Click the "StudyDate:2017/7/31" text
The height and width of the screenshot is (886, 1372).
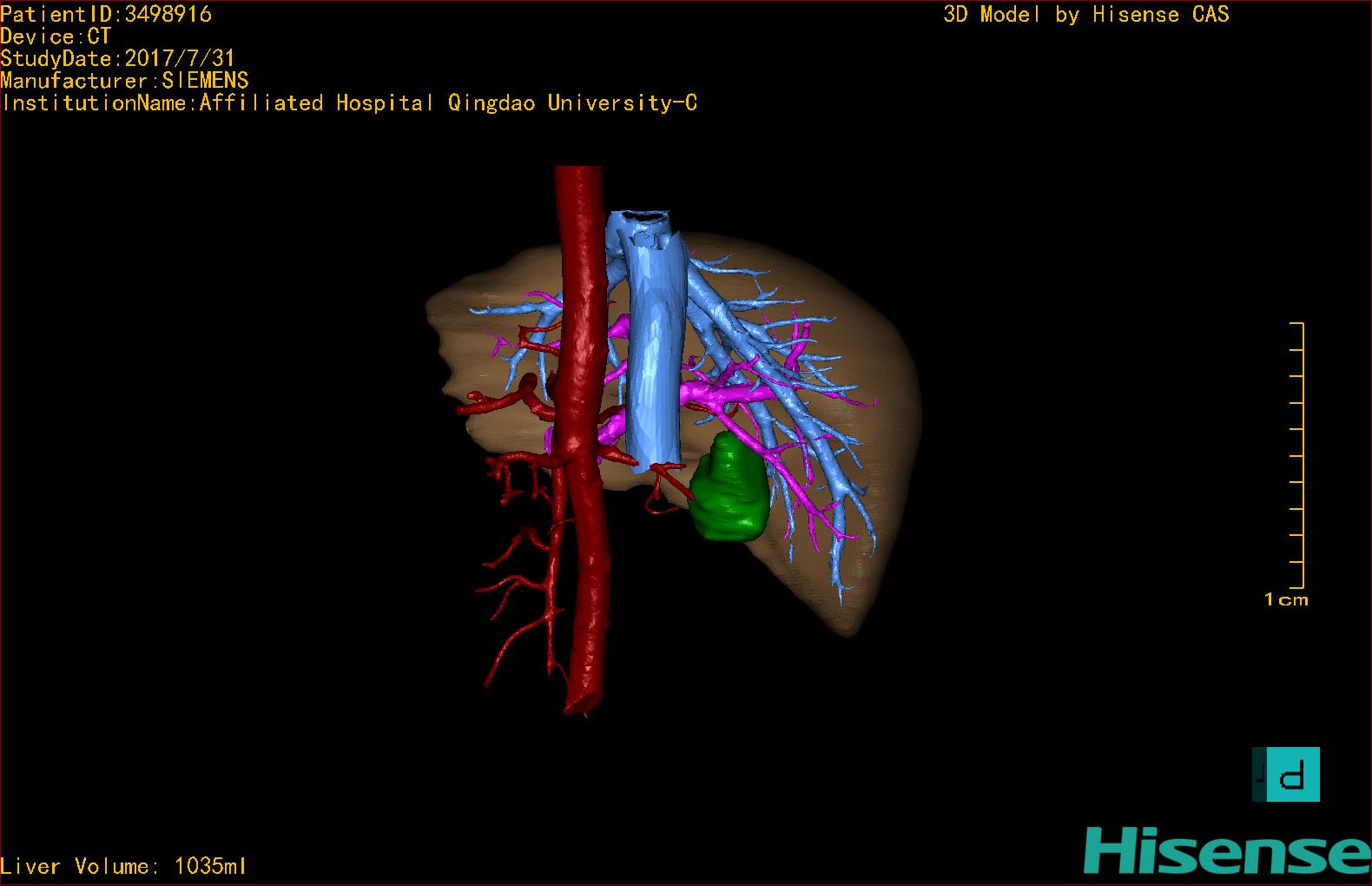pos(118,58)
